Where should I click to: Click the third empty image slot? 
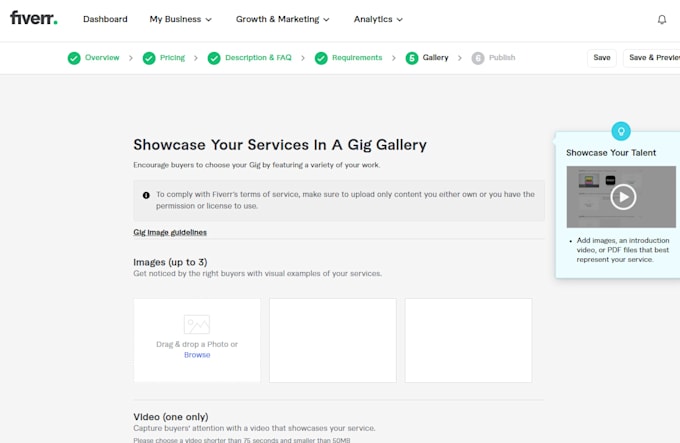click(468, 340)
